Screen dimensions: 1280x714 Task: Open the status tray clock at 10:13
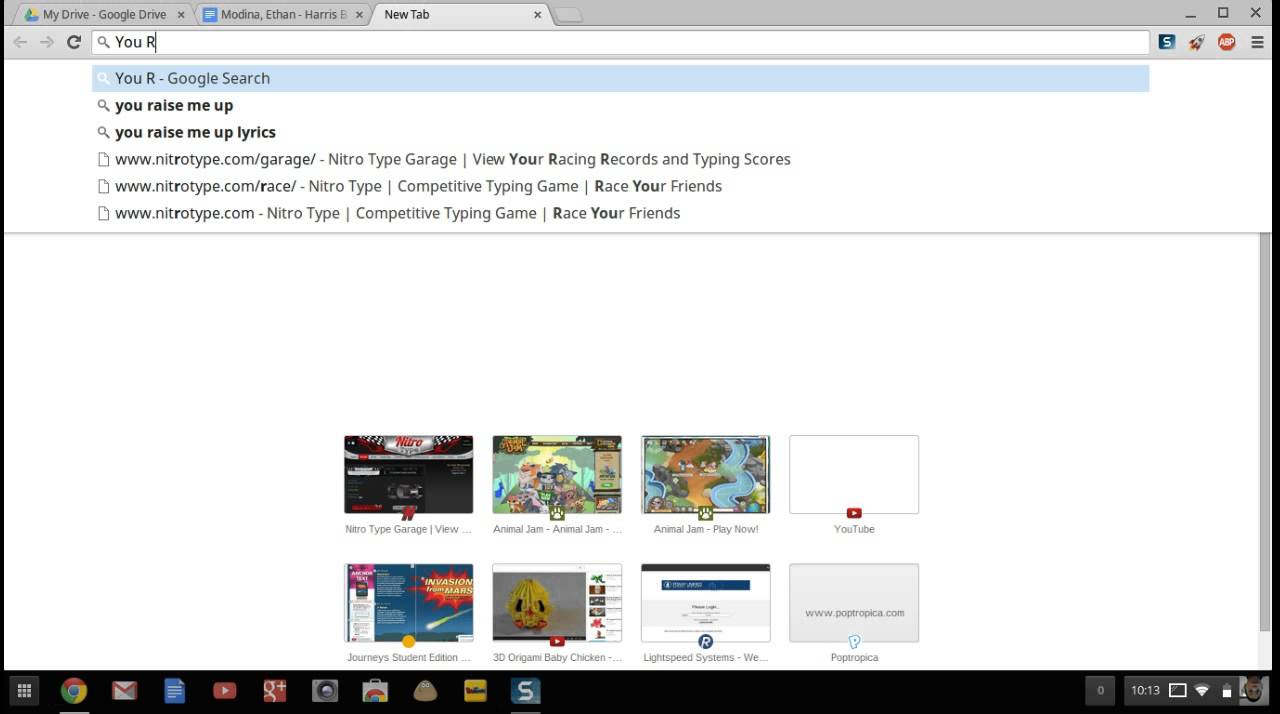(x=1145, y=690)
